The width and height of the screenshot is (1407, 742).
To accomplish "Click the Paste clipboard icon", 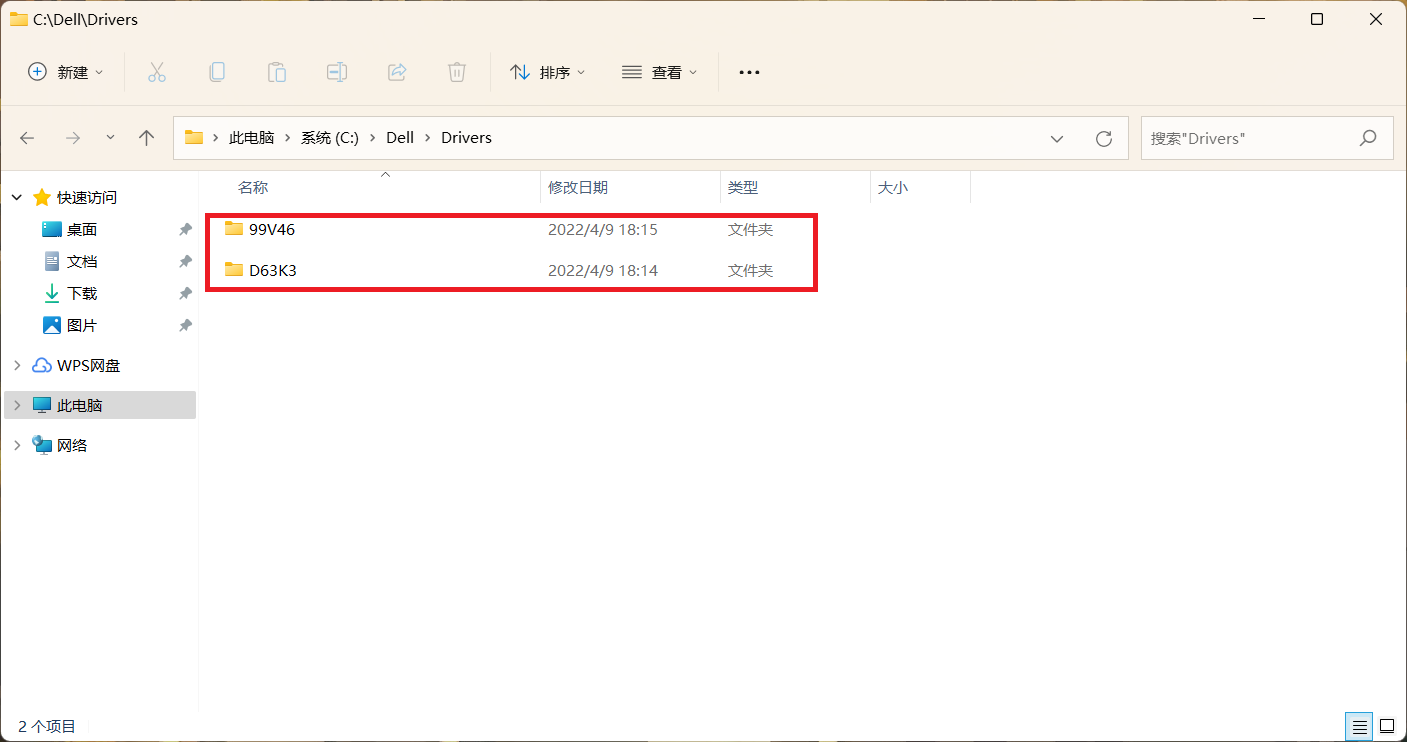I will coord(277,72).
